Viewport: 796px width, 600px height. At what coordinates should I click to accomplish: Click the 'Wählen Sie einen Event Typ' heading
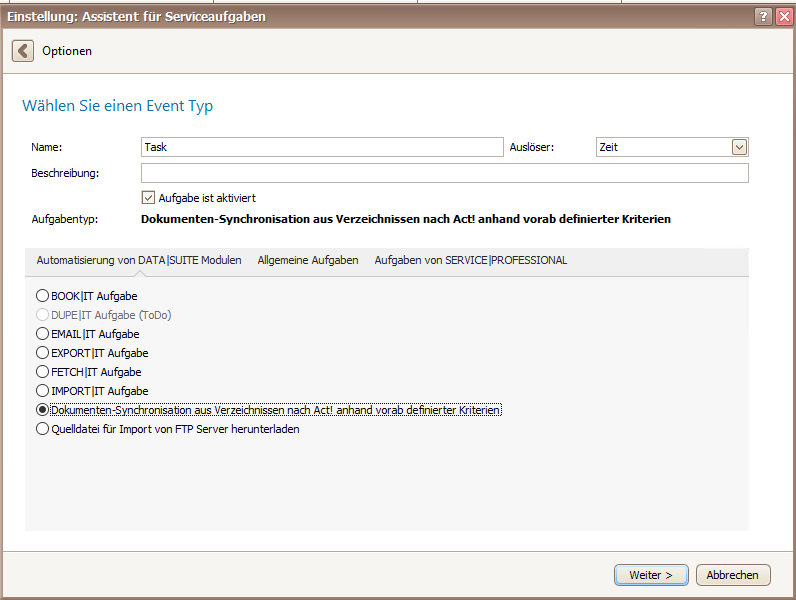tap(118, 106)
